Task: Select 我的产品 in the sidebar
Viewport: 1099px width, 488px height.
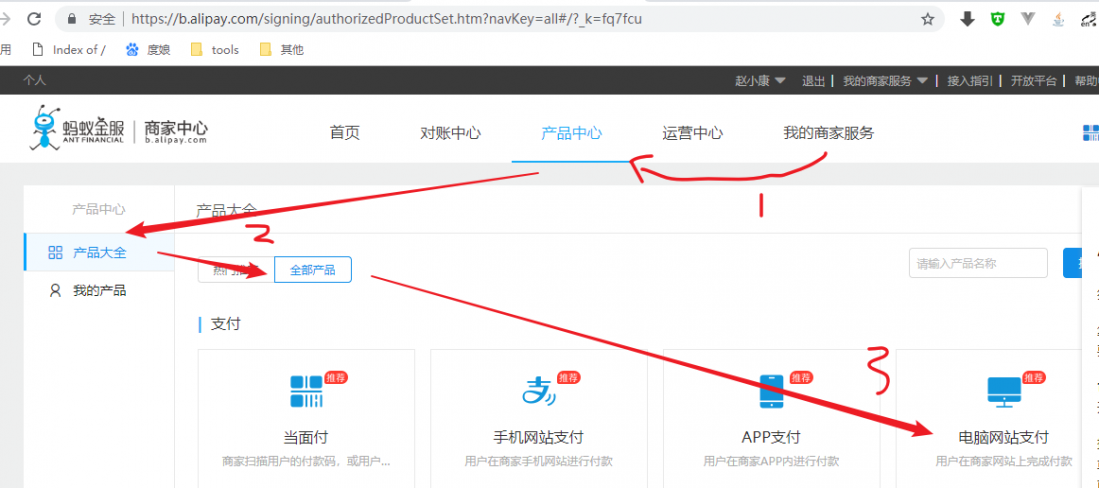Action: tap(99, 290)
